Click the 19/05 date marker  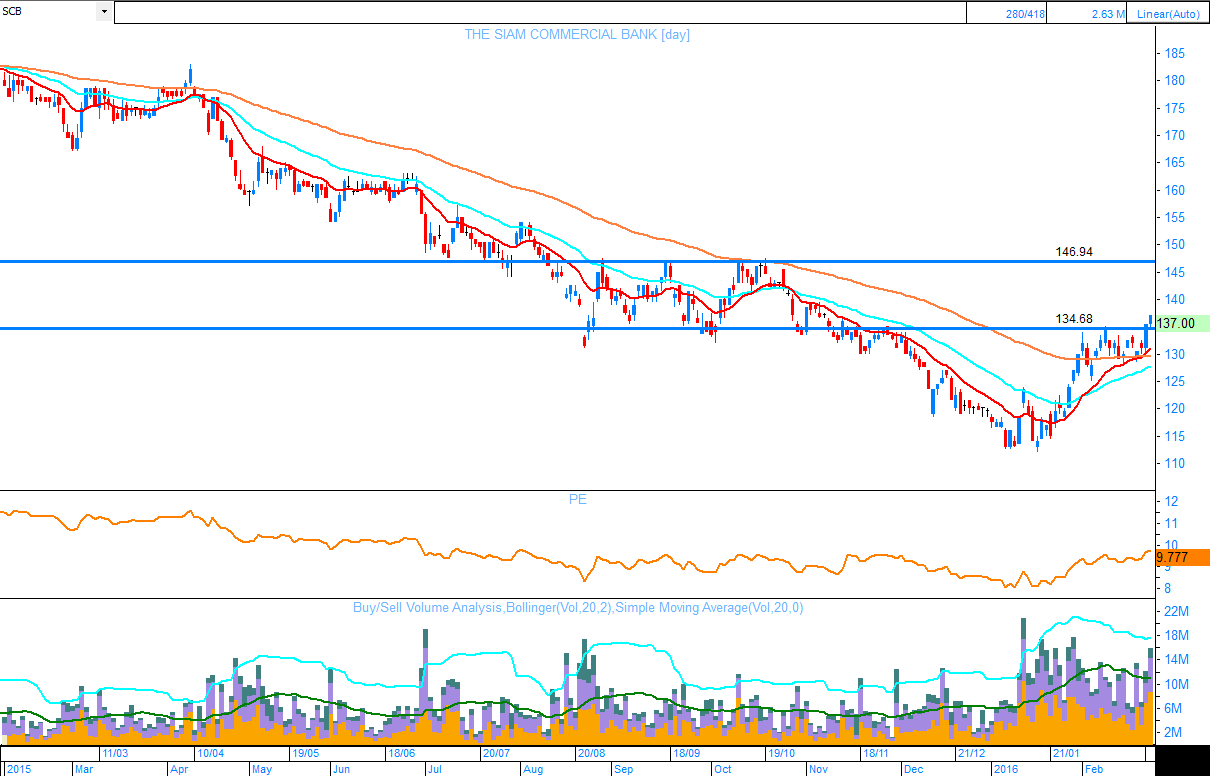pos(305,753)
